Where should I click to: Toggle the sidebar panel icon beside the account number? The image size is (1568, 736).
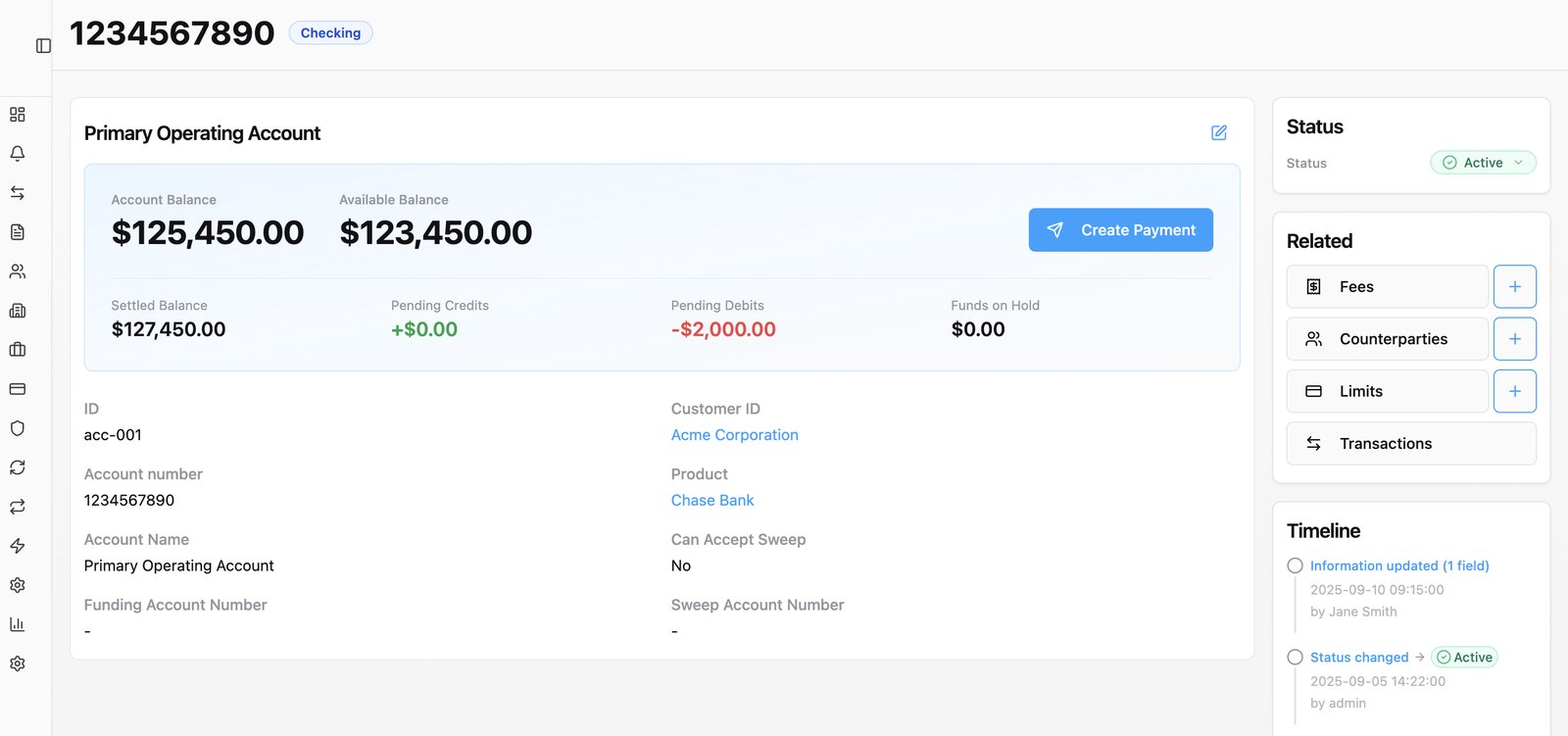[43, 46]
